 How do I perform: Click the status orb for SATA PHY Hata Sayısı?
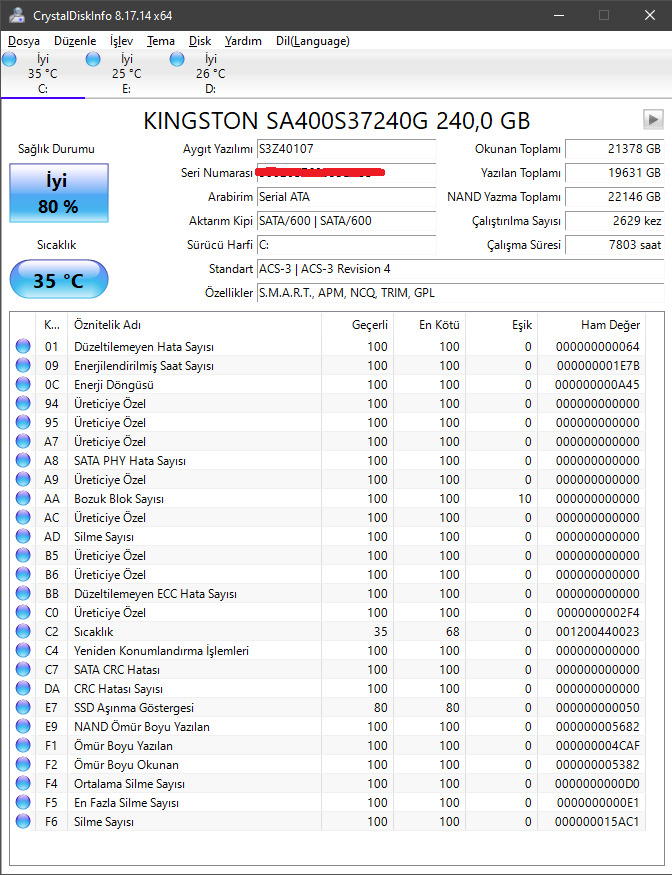tap(23, 460)
